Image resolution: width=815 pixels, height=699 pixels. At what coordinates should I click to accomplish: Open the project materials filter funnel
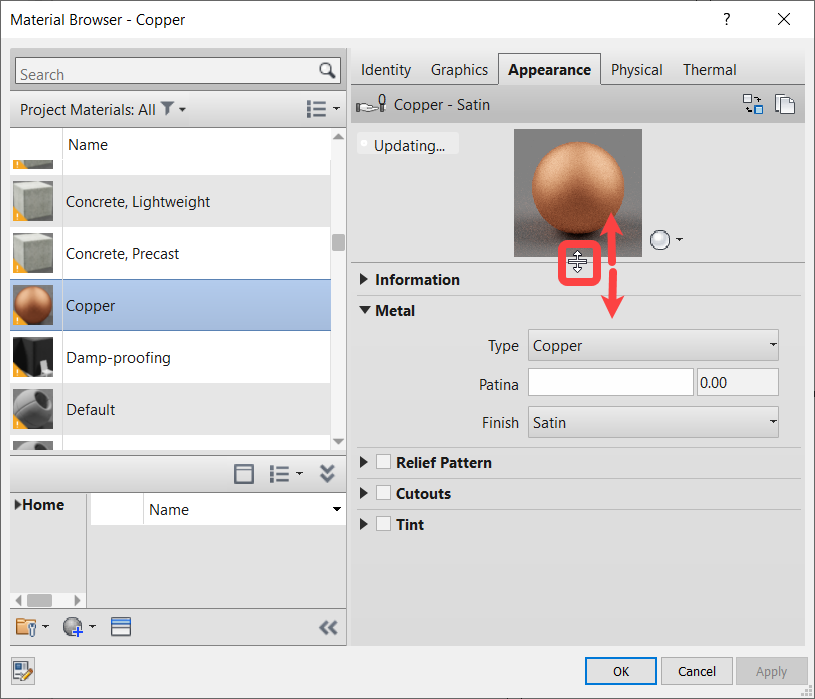click(x=167, y=109)
